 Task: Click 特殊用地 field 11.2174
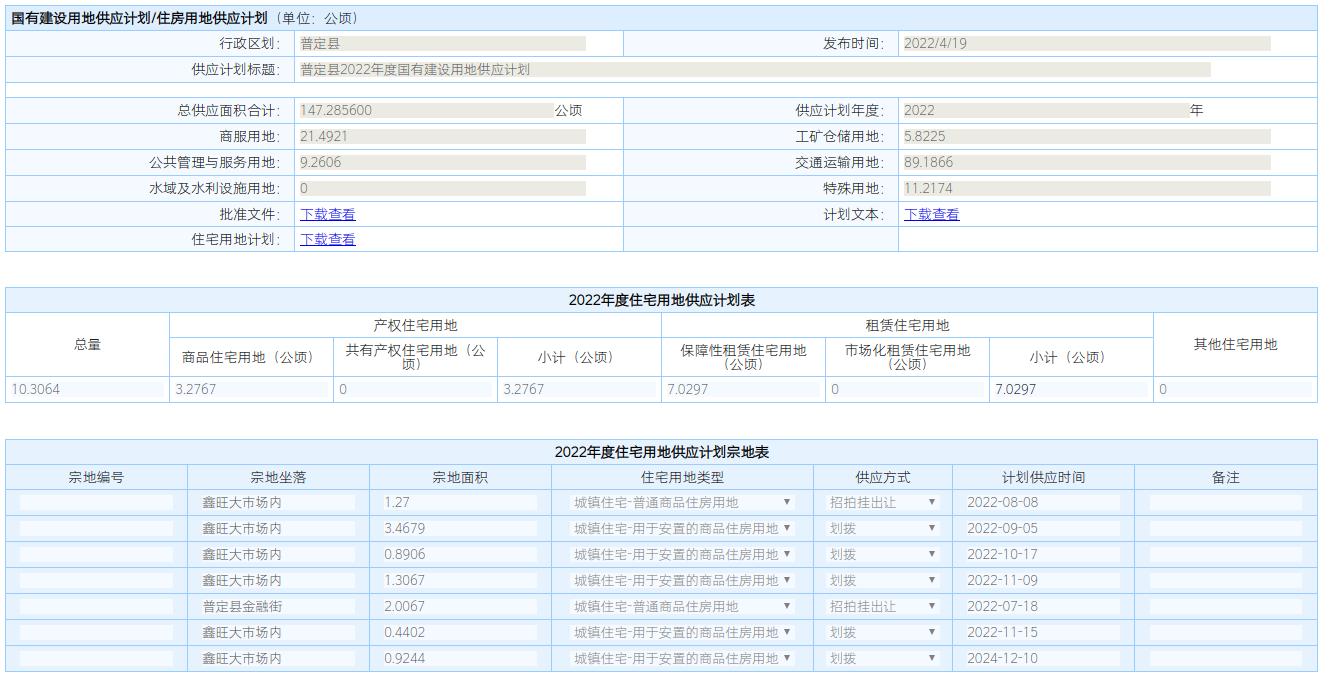[x=1086, y=188]
